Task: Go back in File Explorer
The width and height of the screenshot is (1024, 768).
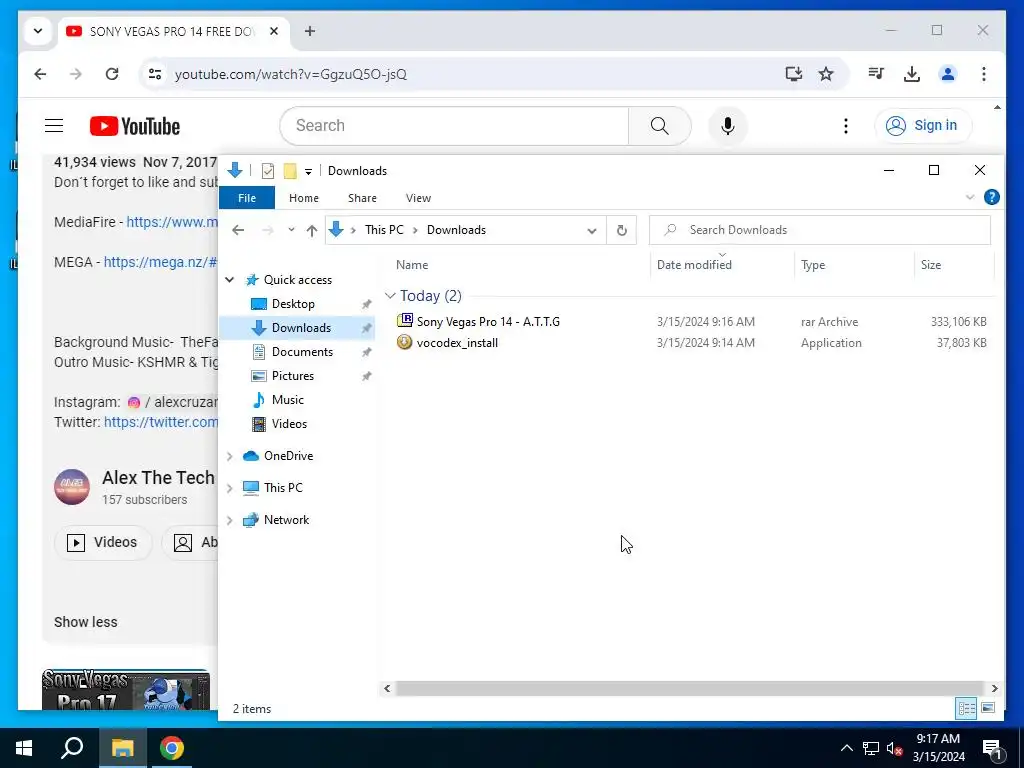Action: [x=238, y=230]
